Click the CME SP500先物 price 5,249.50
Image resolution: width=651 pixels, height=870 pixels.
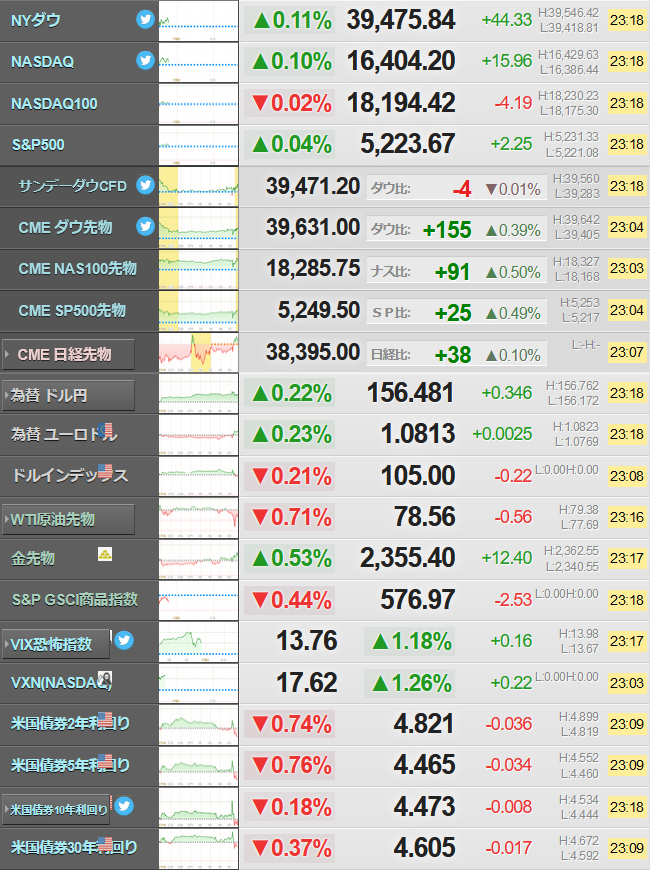click(x=319, y=310)
